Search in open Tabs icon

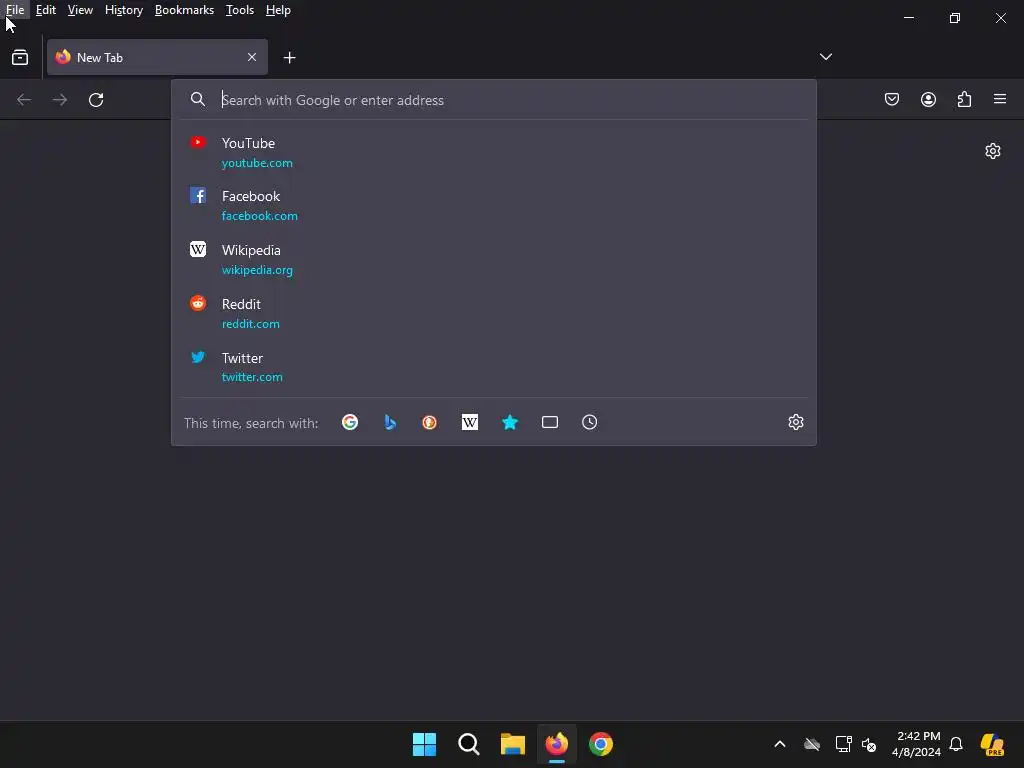coord(550,423)
